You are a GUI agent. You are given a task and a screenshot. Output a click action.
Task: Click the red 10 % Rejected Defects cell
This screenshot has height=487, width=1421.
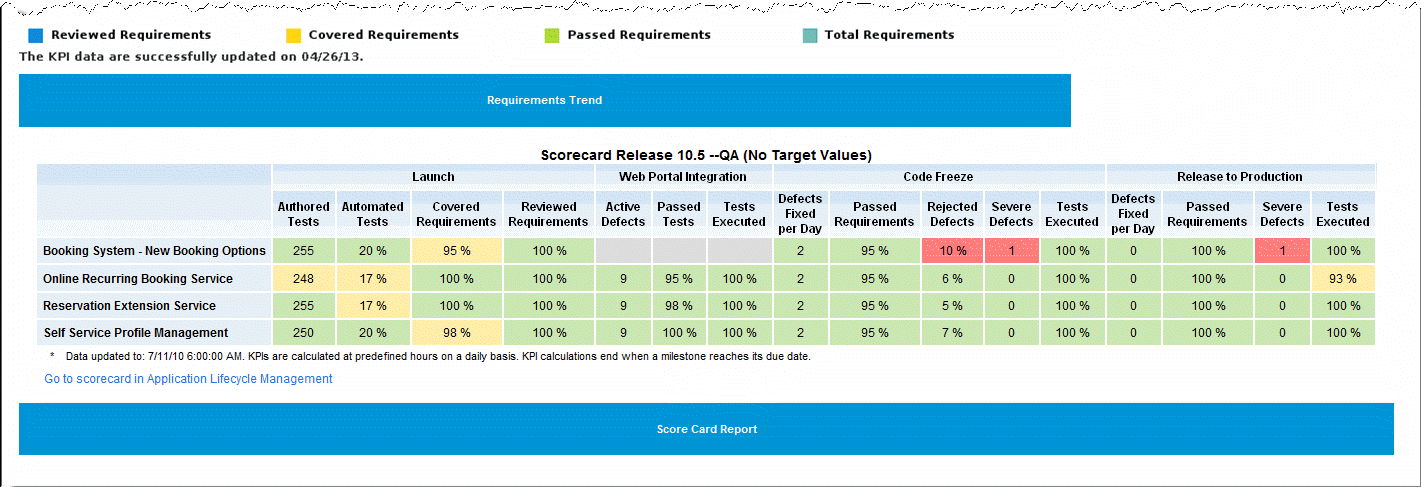tap(952, 251)
